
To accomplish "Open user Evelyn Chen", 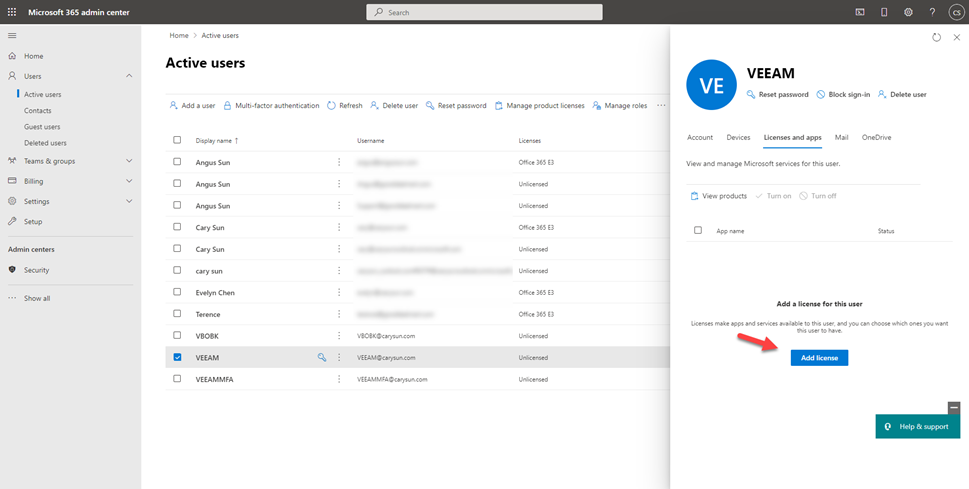I will pos(214,292).
